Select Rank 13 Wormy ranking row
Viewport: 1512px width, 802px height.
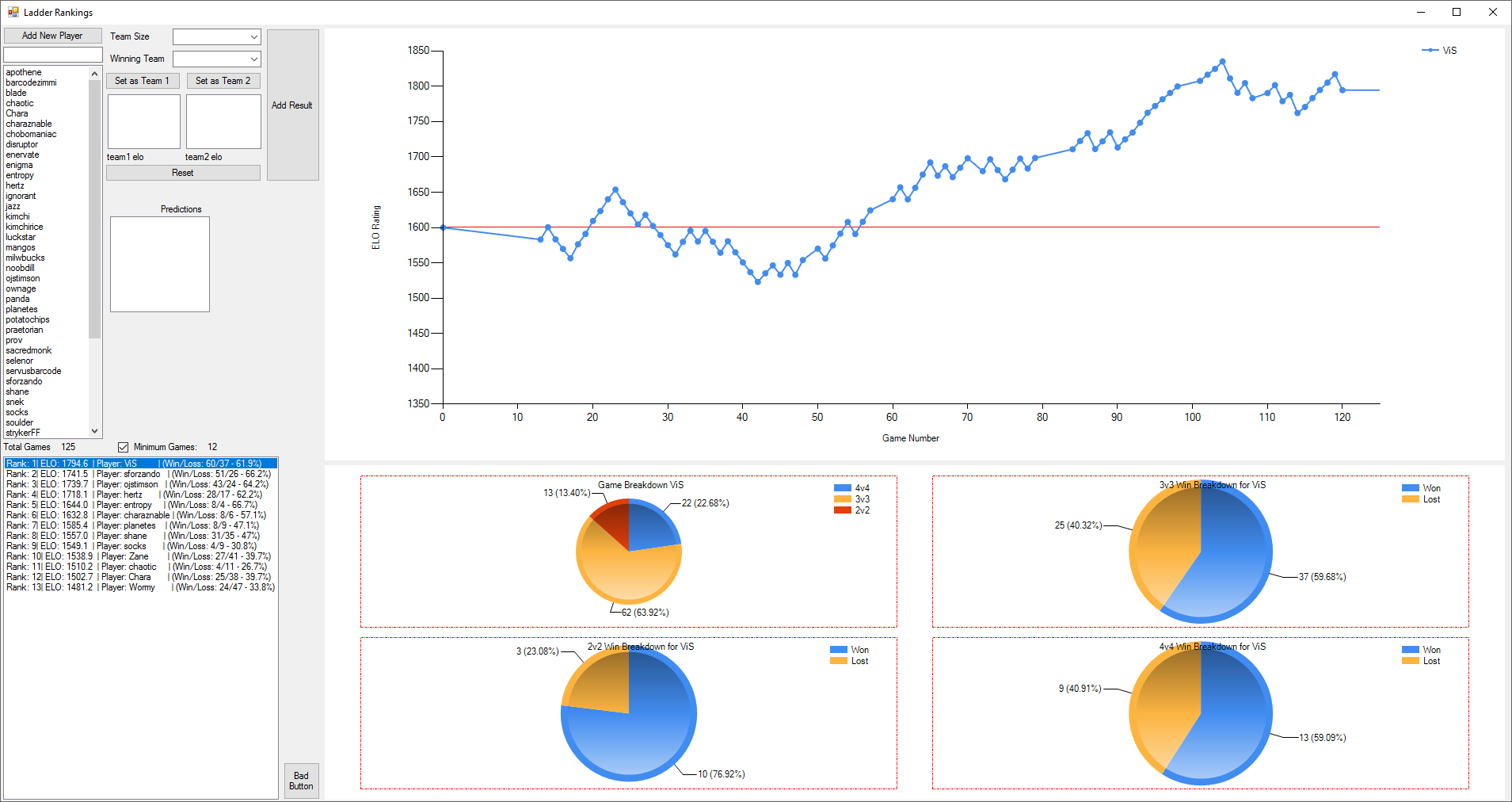[x=141, y=587]
